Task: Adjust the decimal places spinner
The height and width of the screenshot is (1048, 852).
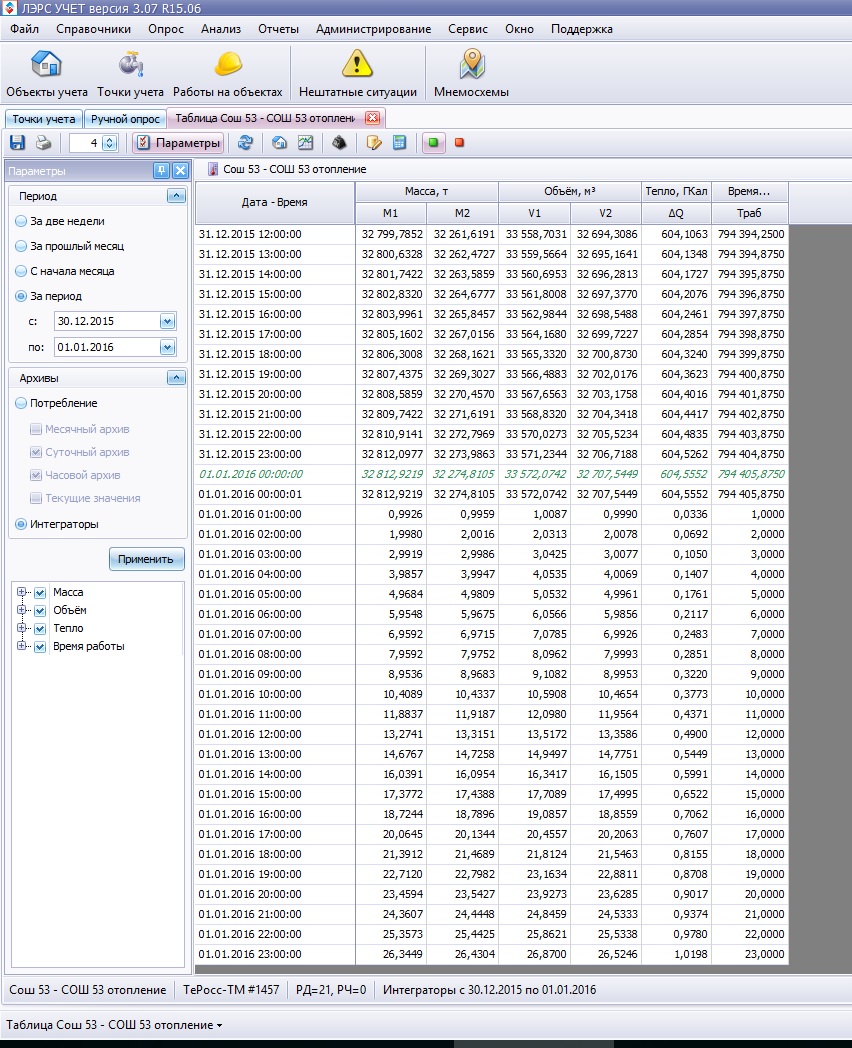Action: pyautogui.click(x=110, y=143)
